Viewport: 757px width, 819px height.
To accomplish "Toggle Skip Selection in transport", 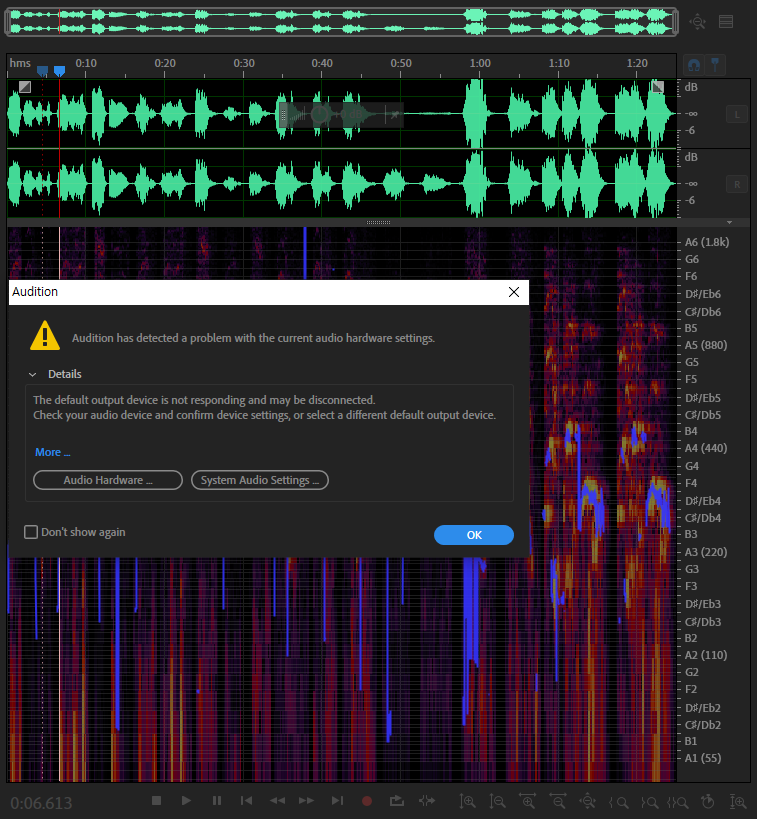I will pyautogui.click(x=427, y=800).
